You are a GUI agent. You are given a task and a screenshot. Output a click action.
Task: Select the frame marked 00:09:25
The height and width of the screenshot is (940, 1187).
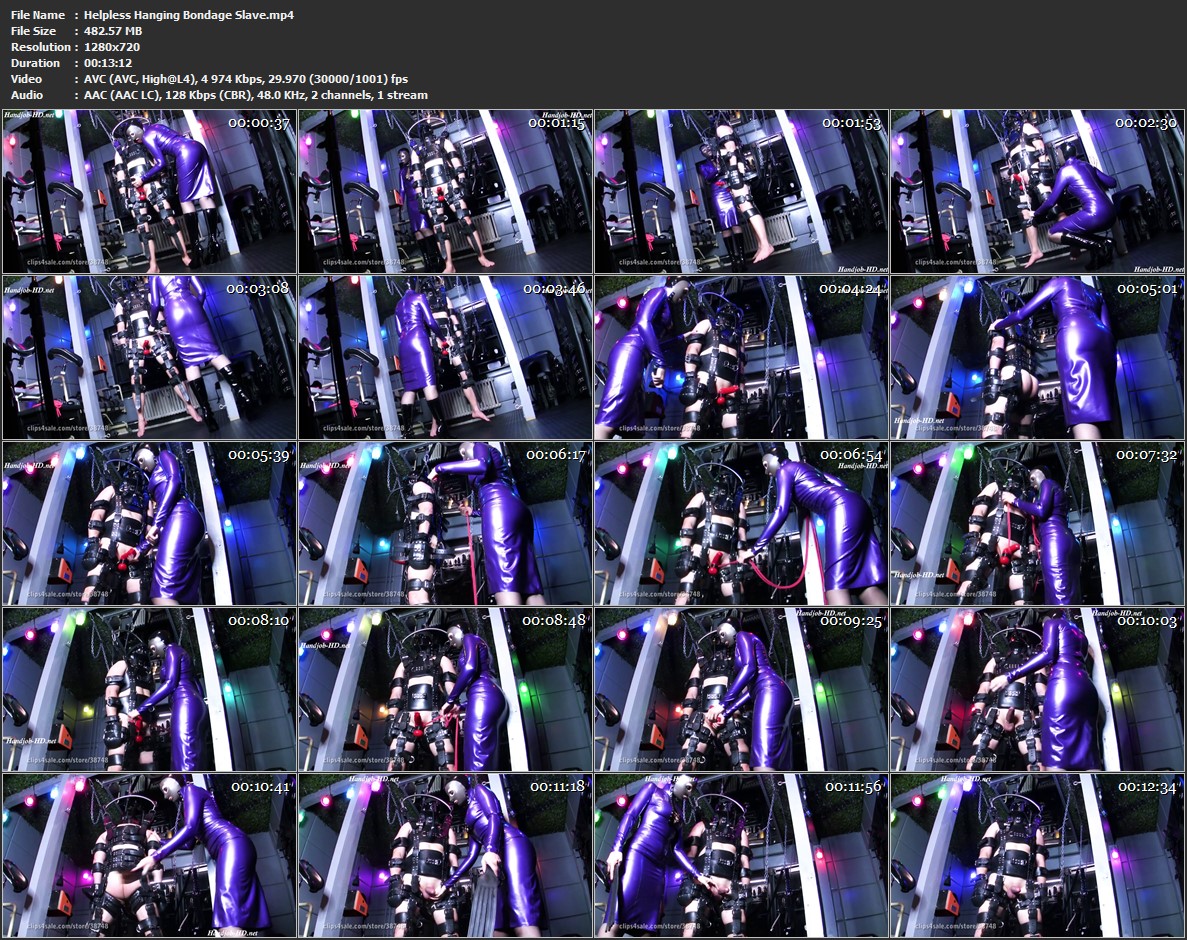pos(741,689)
